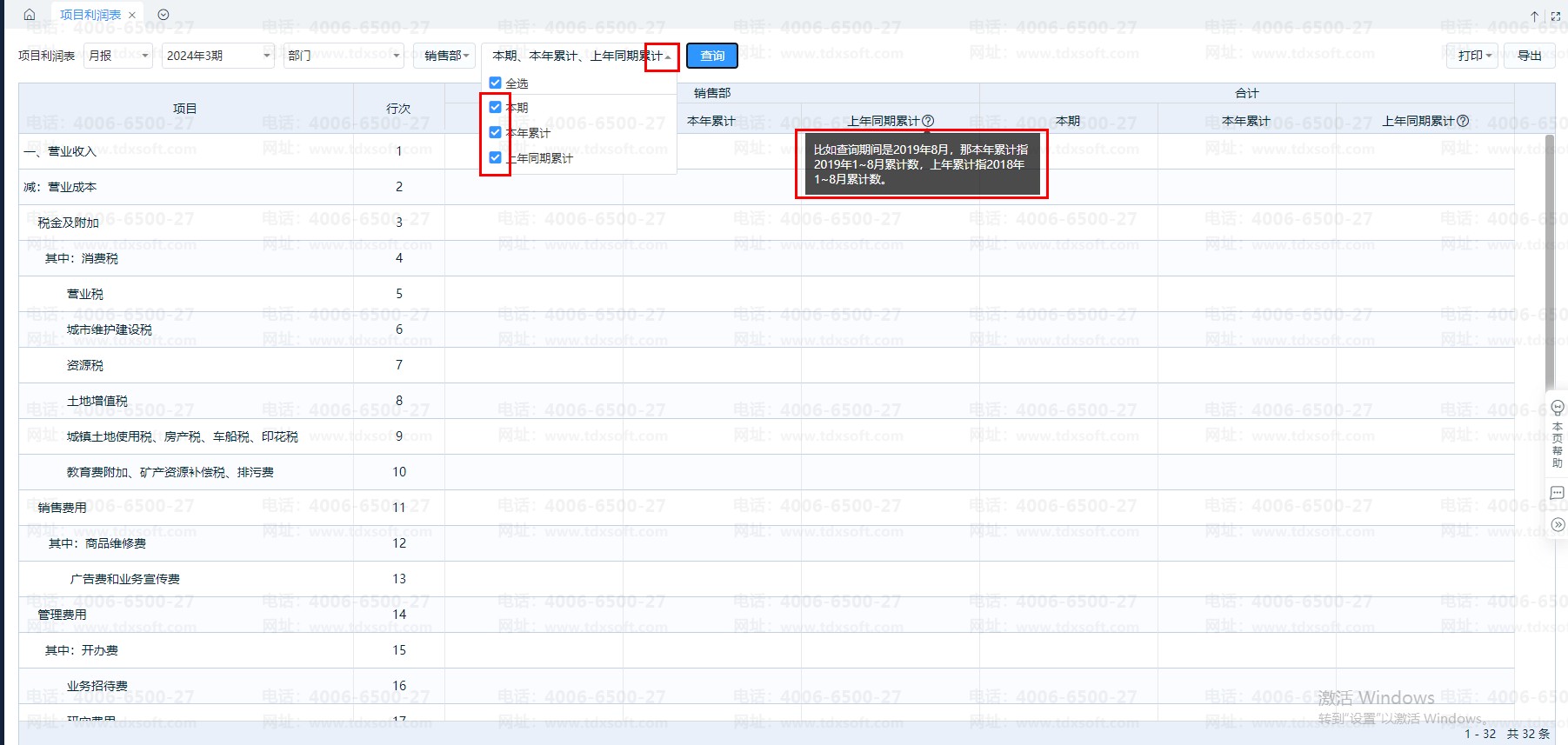The width and height of the screenshot is (1568, 745).
Task: Click the blue 查询 button
Action: point(712,56)
